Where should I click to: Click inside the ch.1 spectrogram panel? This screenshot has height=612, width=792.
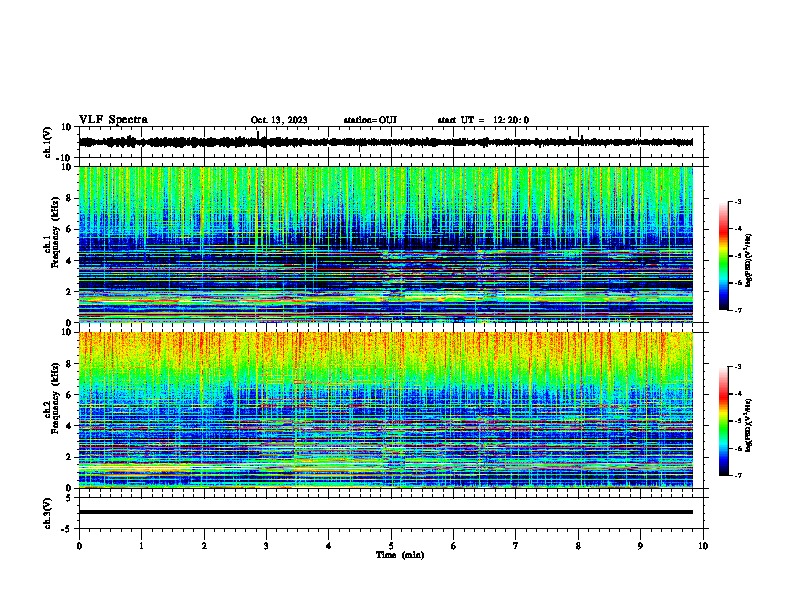point(386,244)
